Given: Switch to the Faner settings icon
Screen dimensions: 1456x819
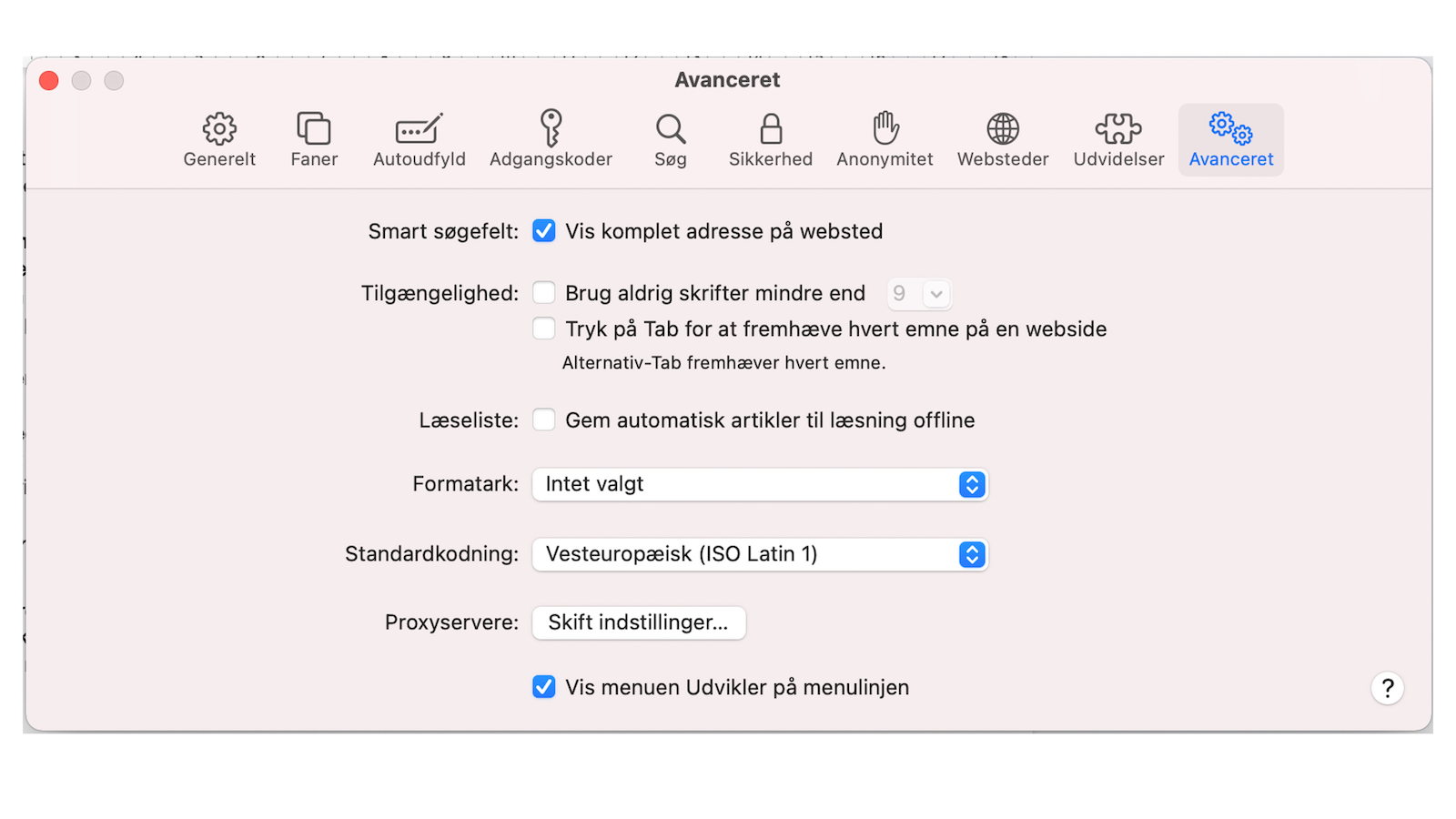Looking at the screenshot, I should (x=313, y=138).
